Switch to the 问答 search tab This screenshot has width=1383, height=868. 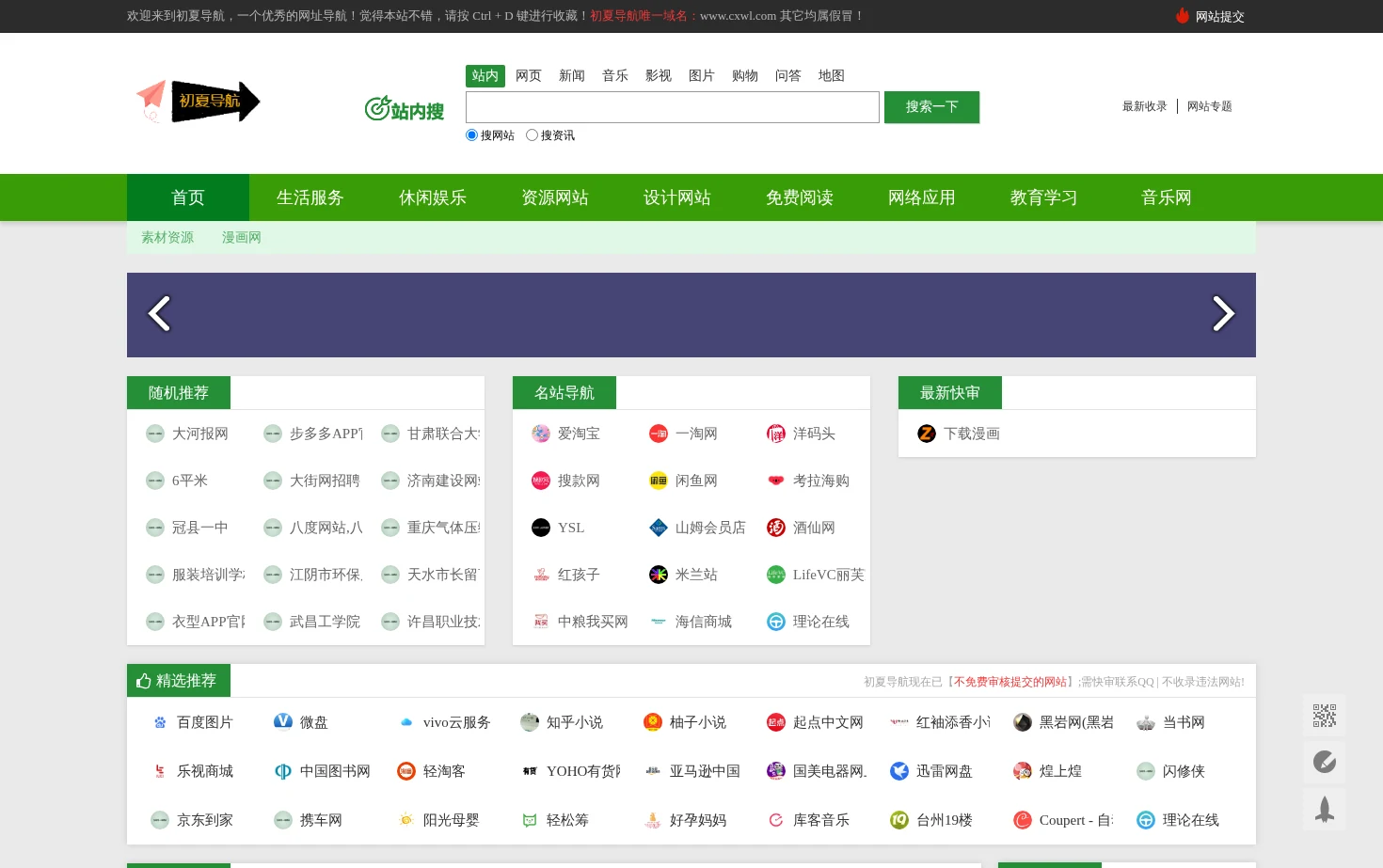pos(788,76)
